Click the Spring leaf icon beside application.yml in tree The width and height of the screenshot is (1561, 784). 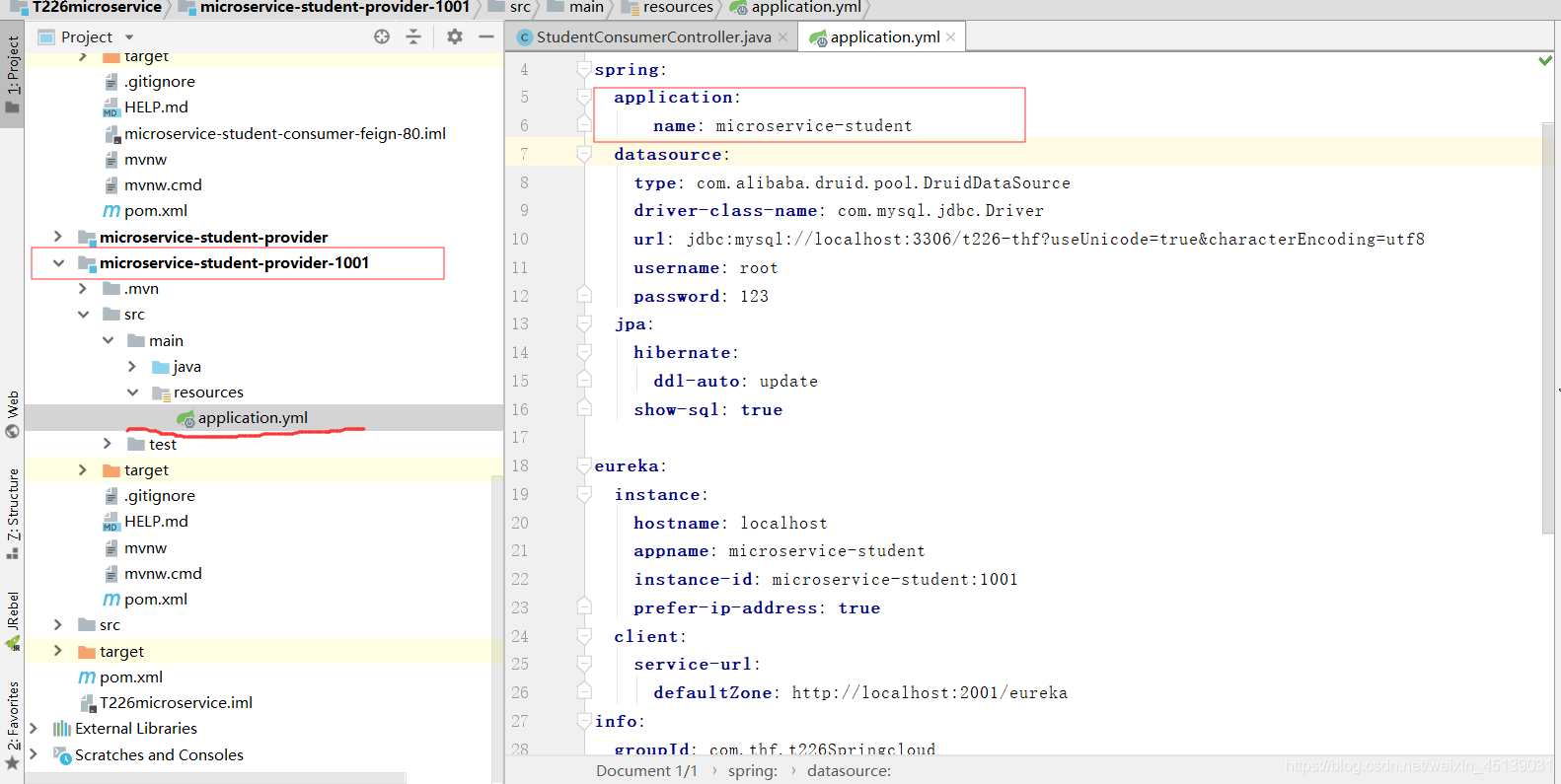click(x=186, y=418)
